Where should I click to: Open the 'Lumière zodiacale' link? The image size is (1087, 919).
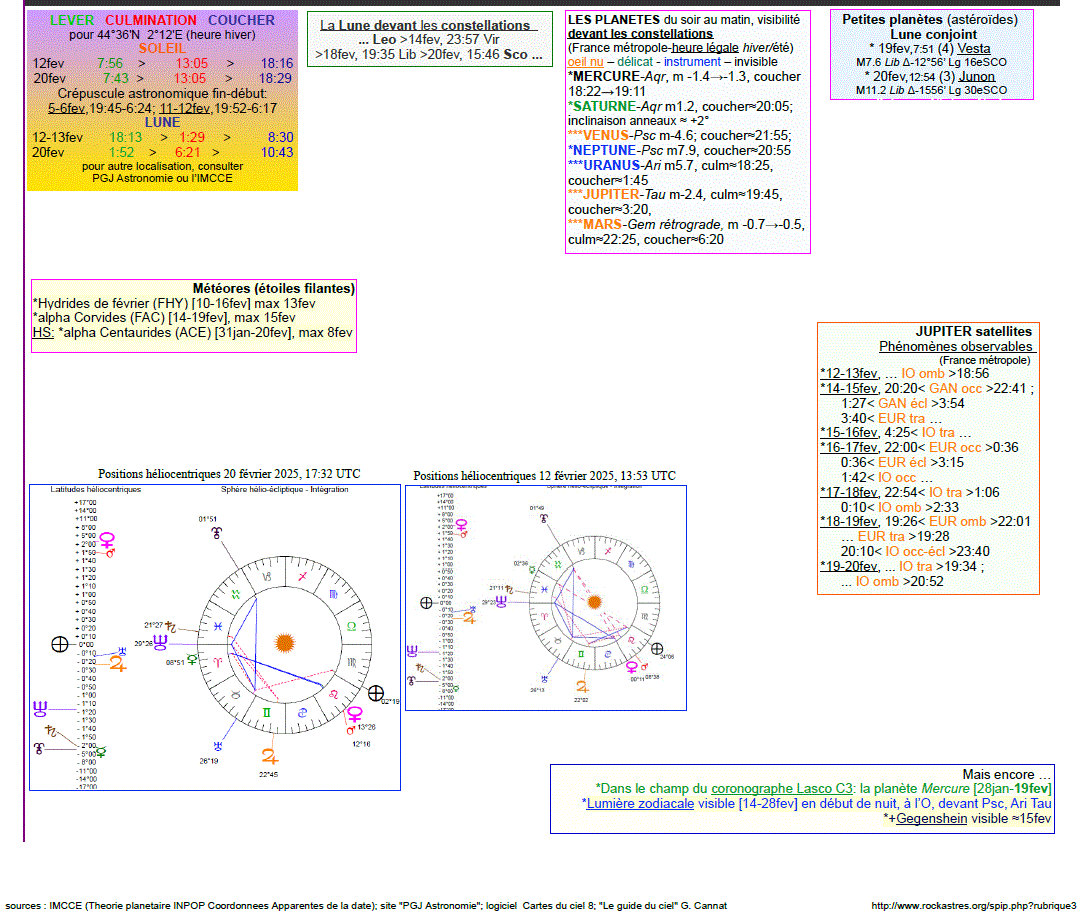(640, 804)
